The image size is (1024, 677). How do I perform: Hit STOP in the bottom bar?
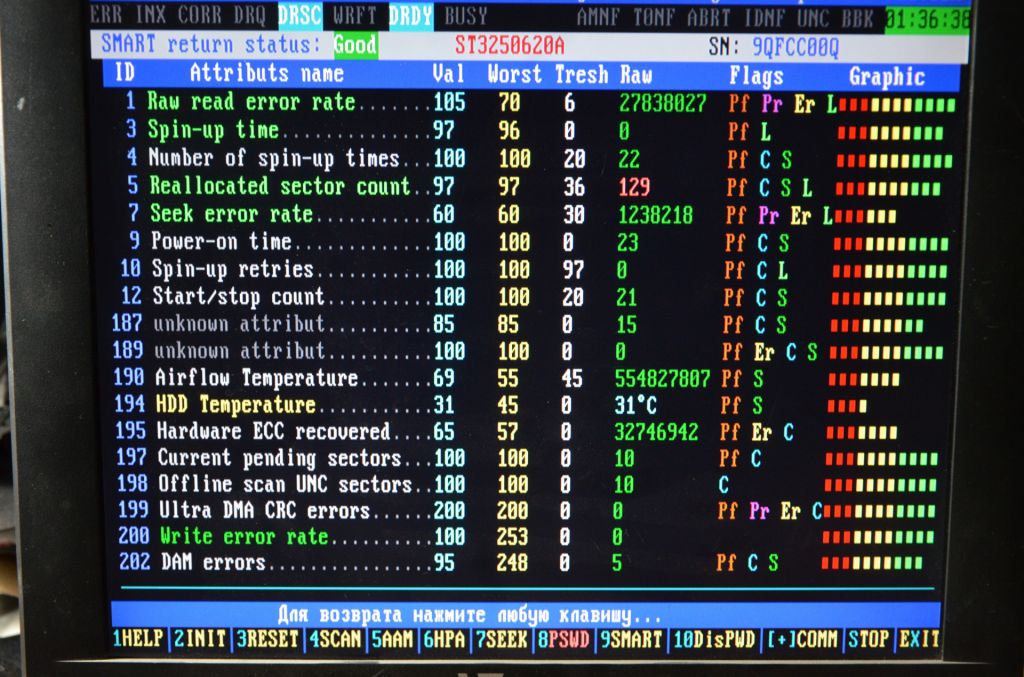[x=868, y=639]
